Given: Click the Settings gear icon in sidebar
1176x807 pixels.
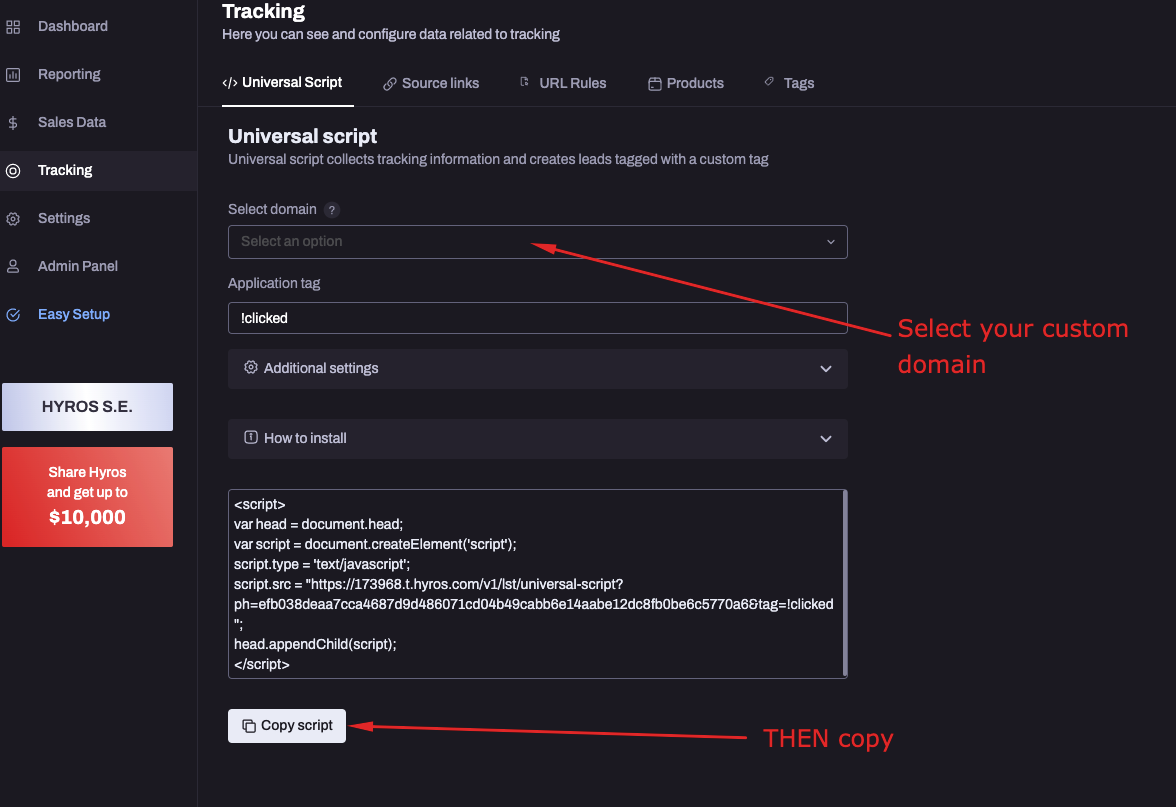Looking at the screenshot, I should point(14,218).
